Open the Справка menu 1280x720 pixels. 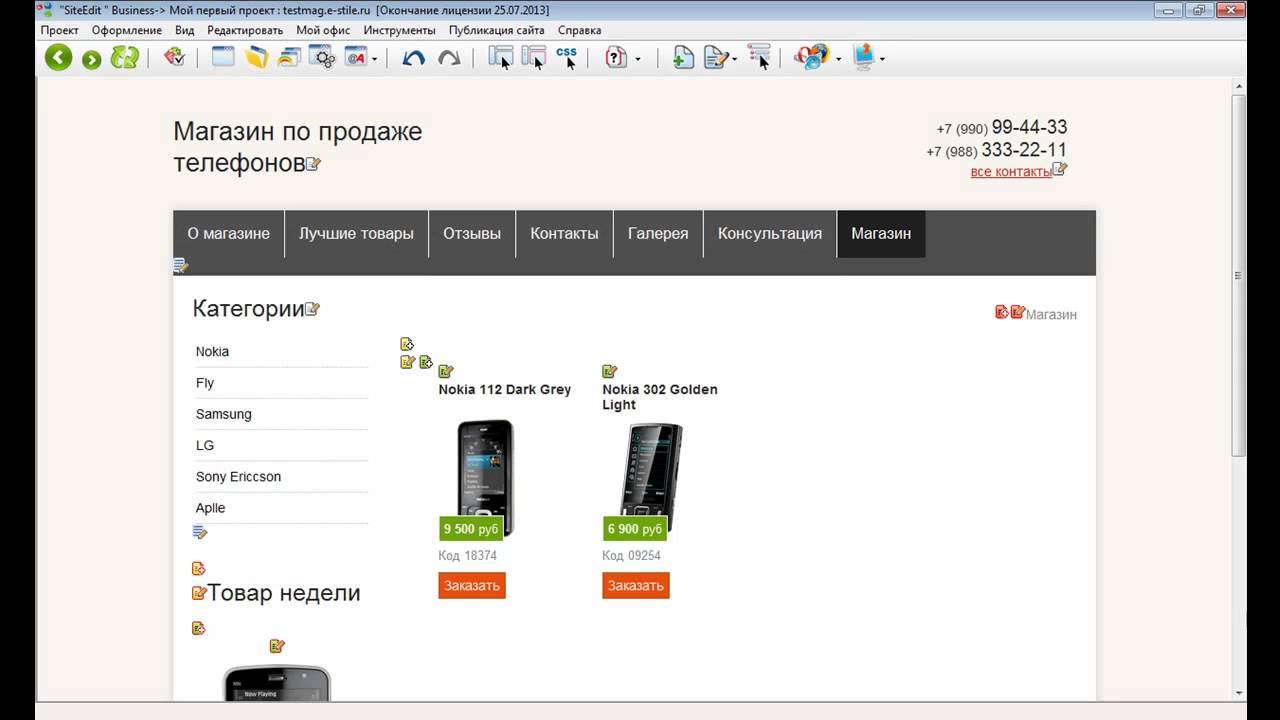pyautogui.click(x=580, y=30)
